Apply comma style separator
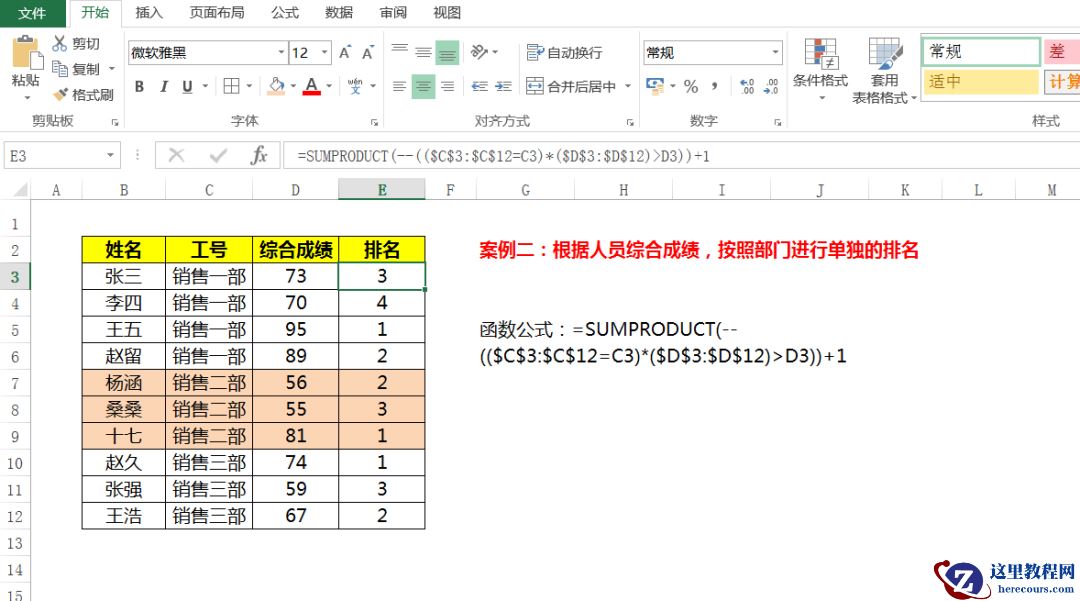 715,86
